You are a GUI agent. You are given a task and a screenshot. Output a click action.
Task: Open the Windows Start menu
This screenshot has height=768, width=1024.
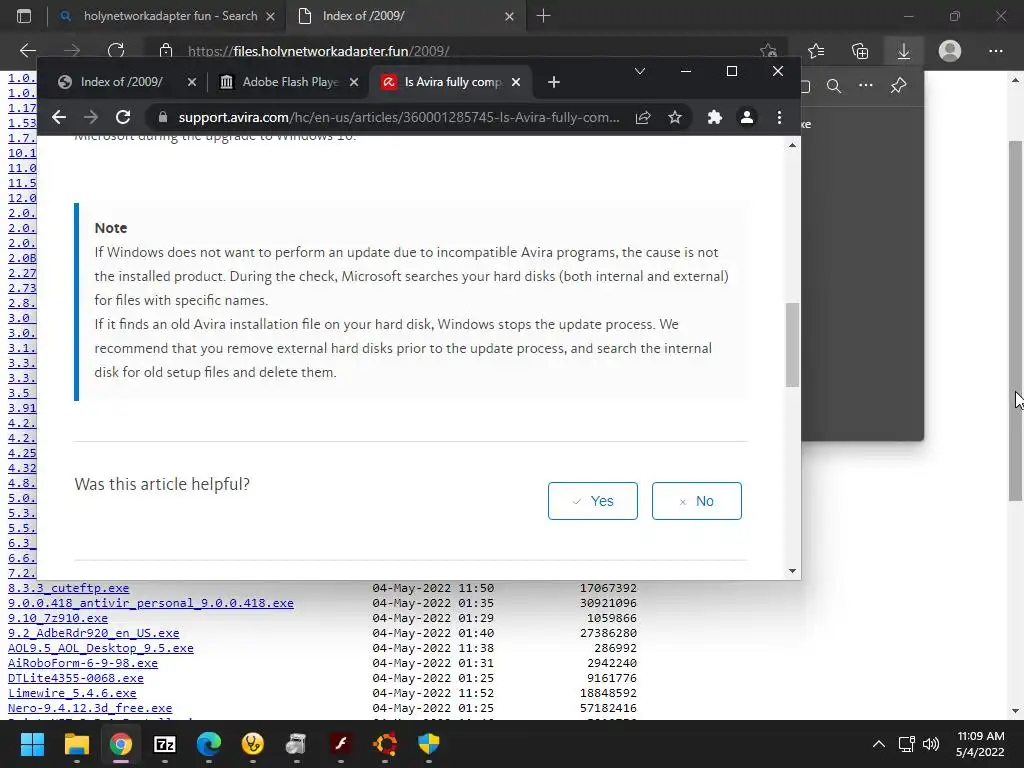click(x=32, y=743)
